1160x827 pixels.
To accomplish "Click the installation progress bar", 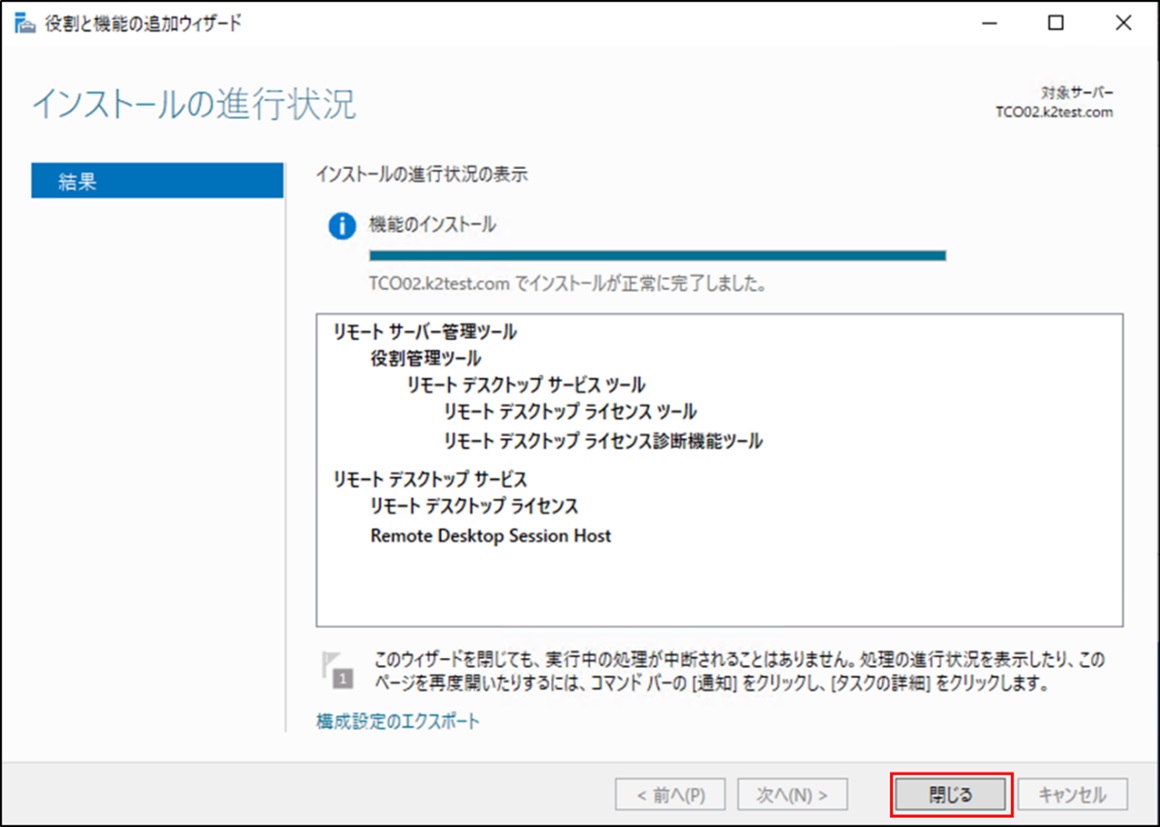I will (x=657, y=256).
